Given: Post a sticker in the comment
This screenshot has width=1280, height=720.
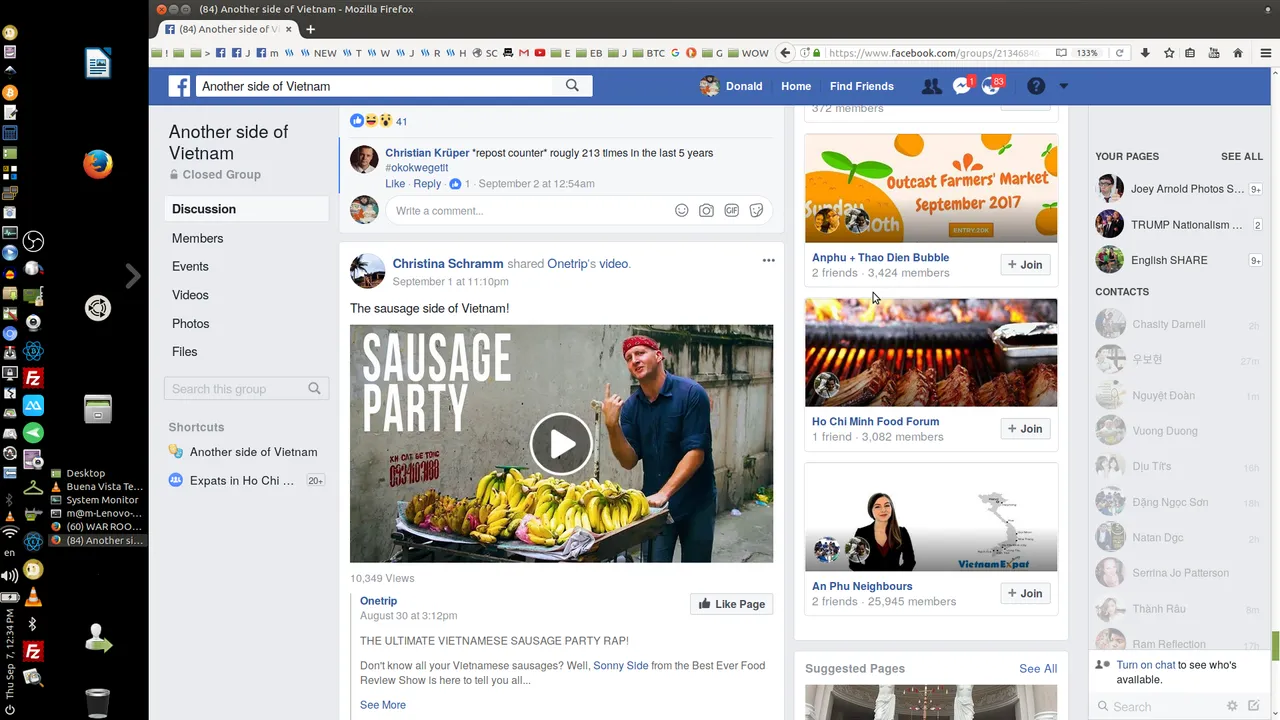Looking at the screenshot, I should point(756,211).
